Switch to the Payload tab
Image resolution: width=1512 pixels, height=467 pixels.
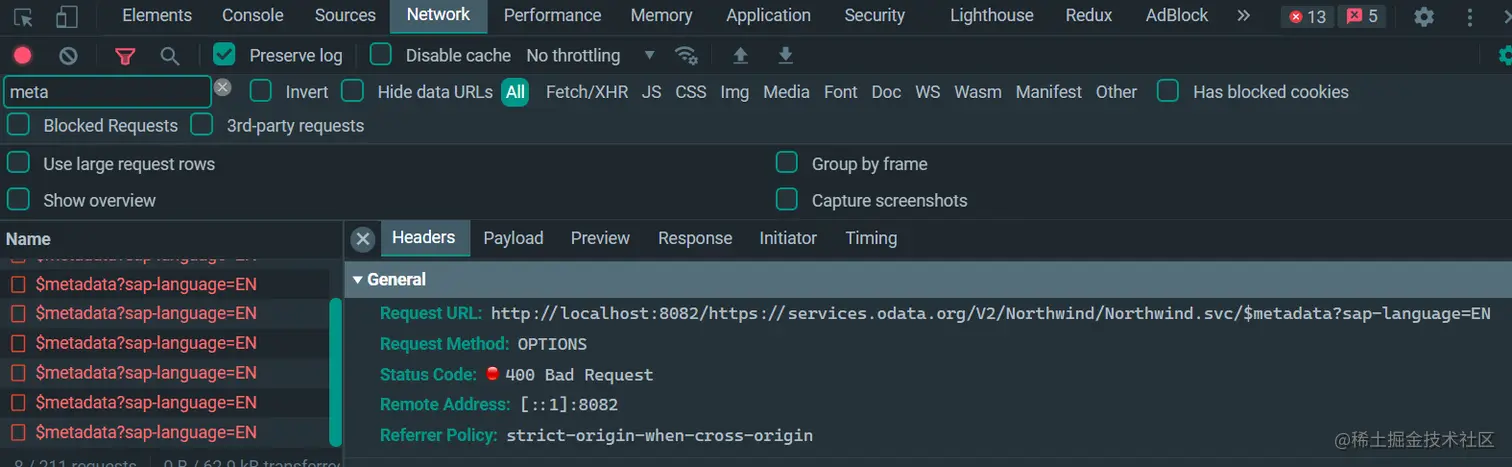513,238
